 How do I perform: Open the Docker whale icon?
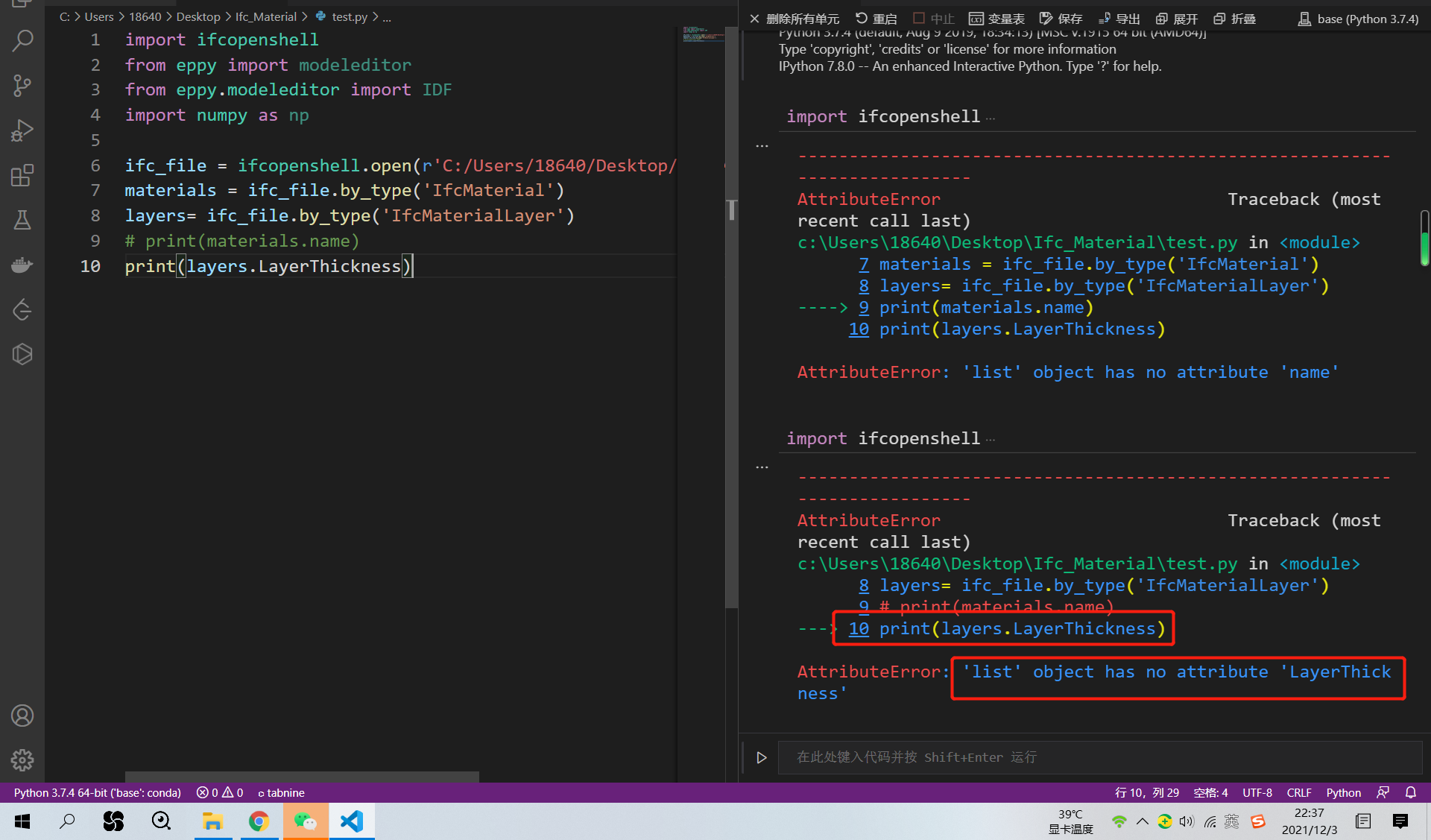(x=22, y=265)
